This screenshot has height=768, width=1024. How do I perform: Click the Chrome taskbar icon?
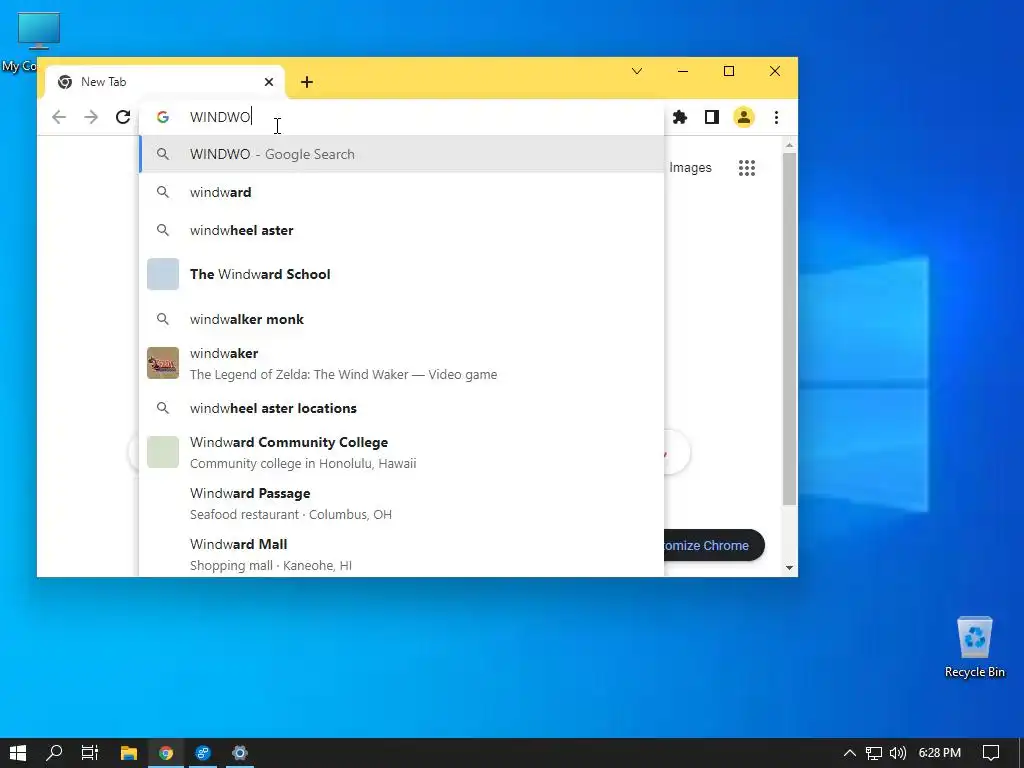pyautogui.click(x=166, y=753)
